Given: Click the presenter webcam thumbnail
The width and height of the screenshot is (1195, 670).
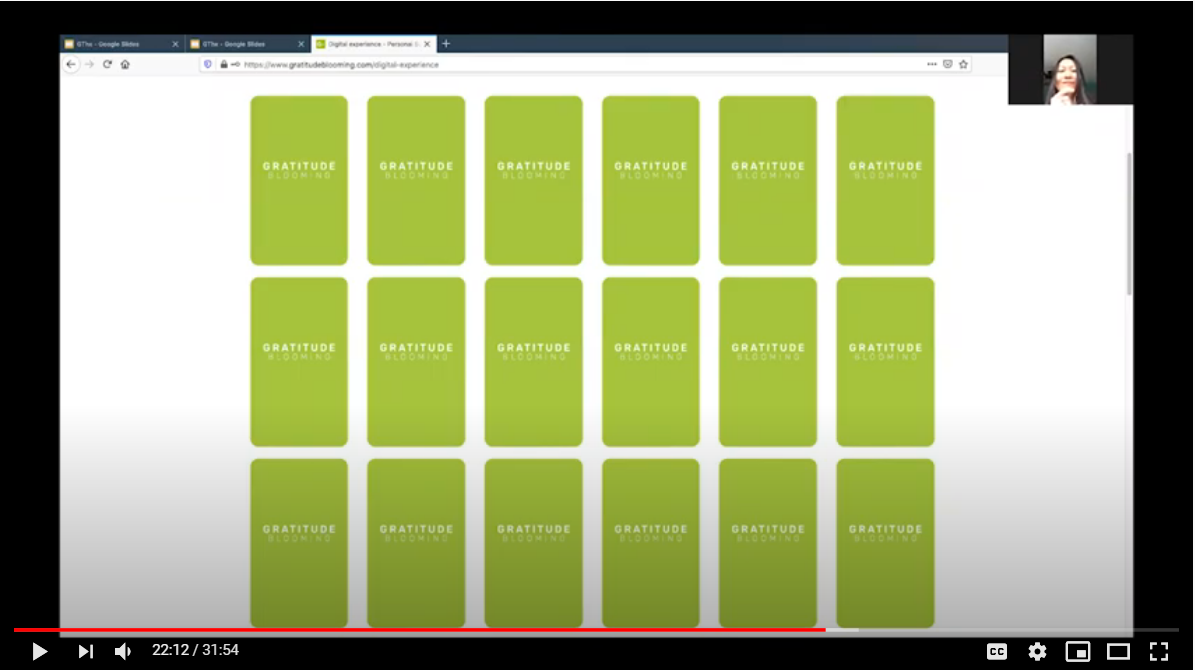Looking at the screenshot, I should [1070, 69].
